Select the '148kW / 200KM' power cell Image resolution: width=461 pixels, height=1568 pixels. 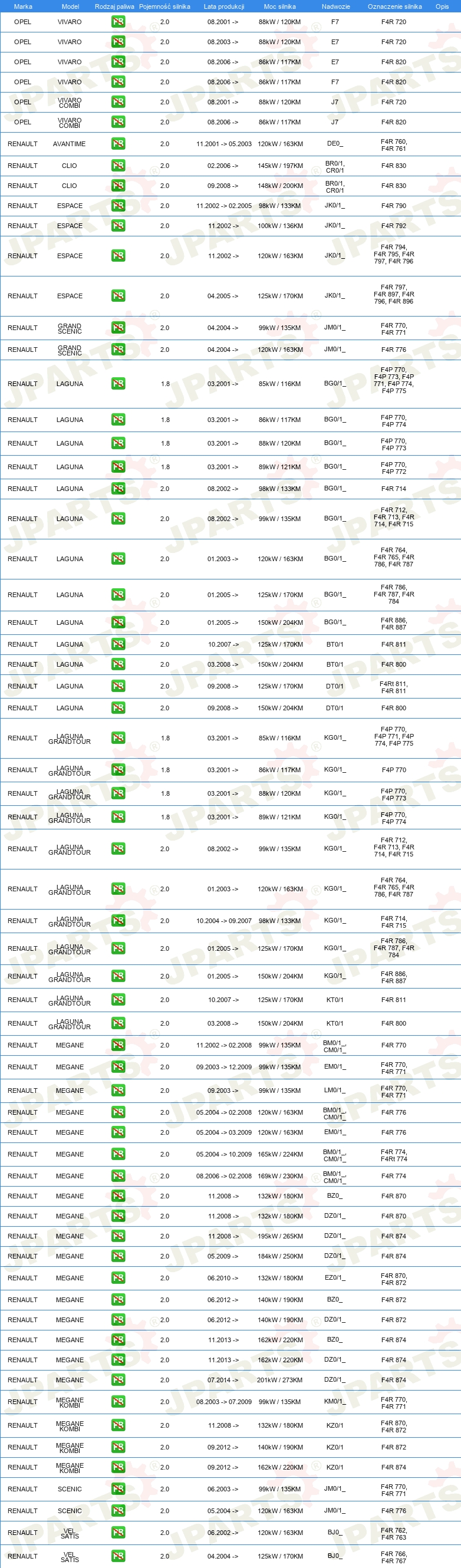(x=280, y=186)
